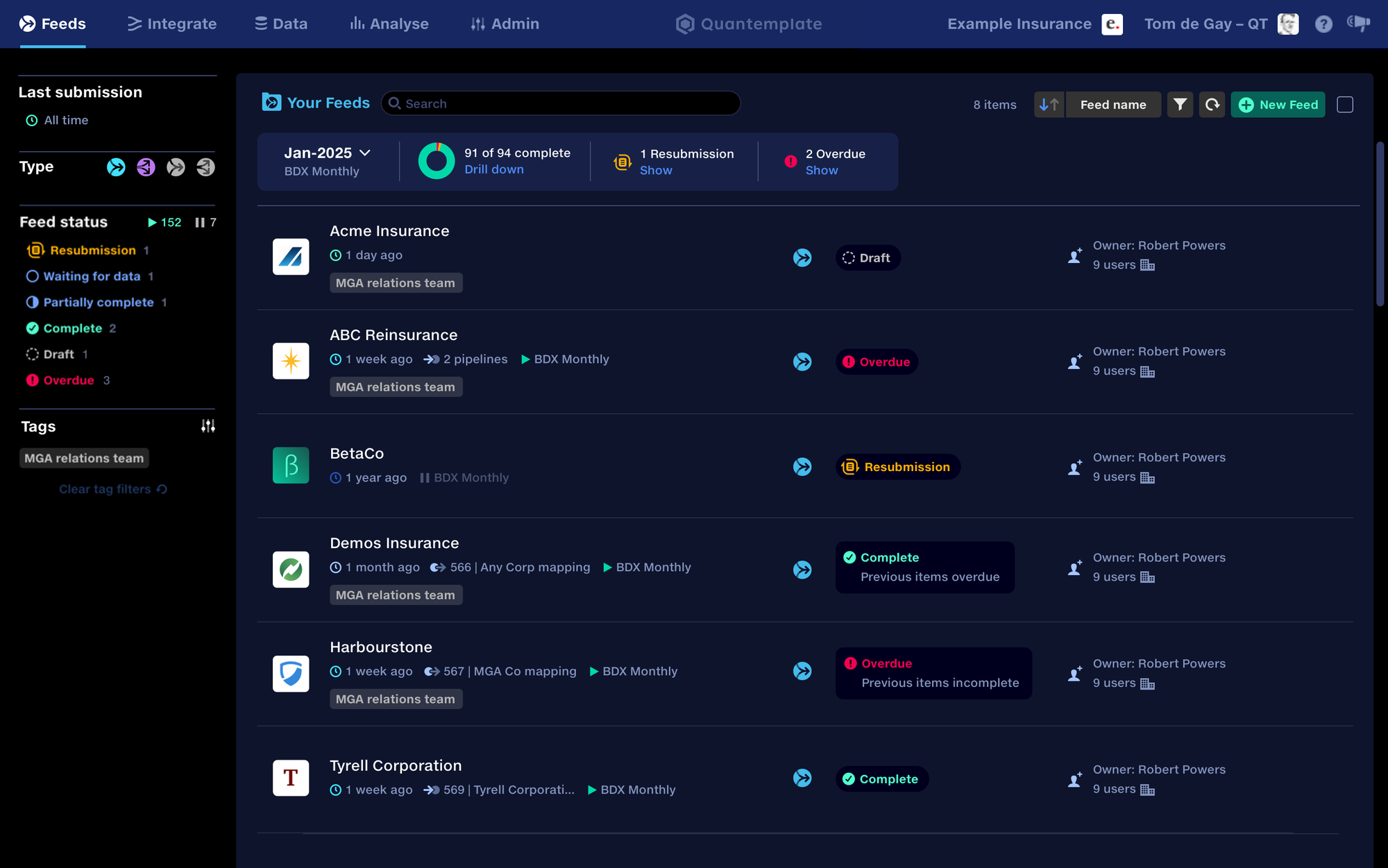1388x868 pixels.
Task: Filter feed status by Waiting for data
Action: 90,276
